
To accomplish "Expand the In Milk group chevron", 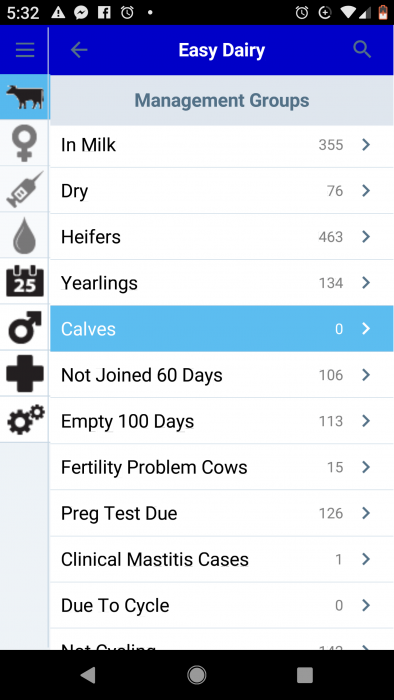I will point(366,145).
